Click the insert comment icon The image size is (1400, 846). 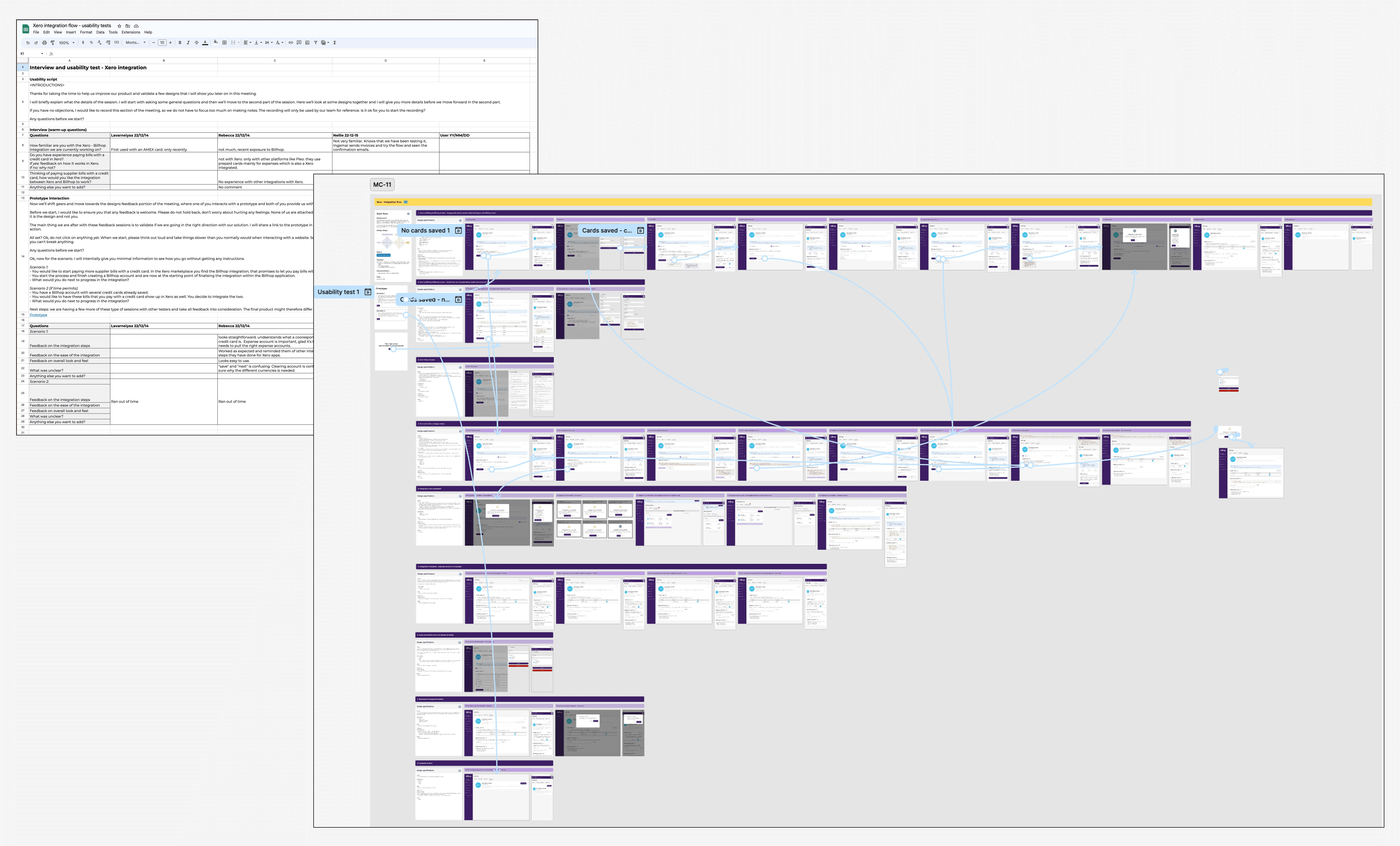tap(299, 43)
